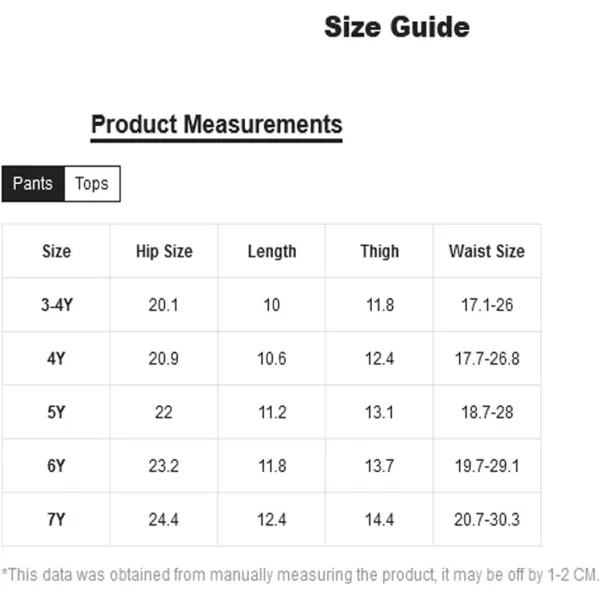The image size is (600, 600).
Task: Select the Waist Size column header
Action: coord(487,251)
